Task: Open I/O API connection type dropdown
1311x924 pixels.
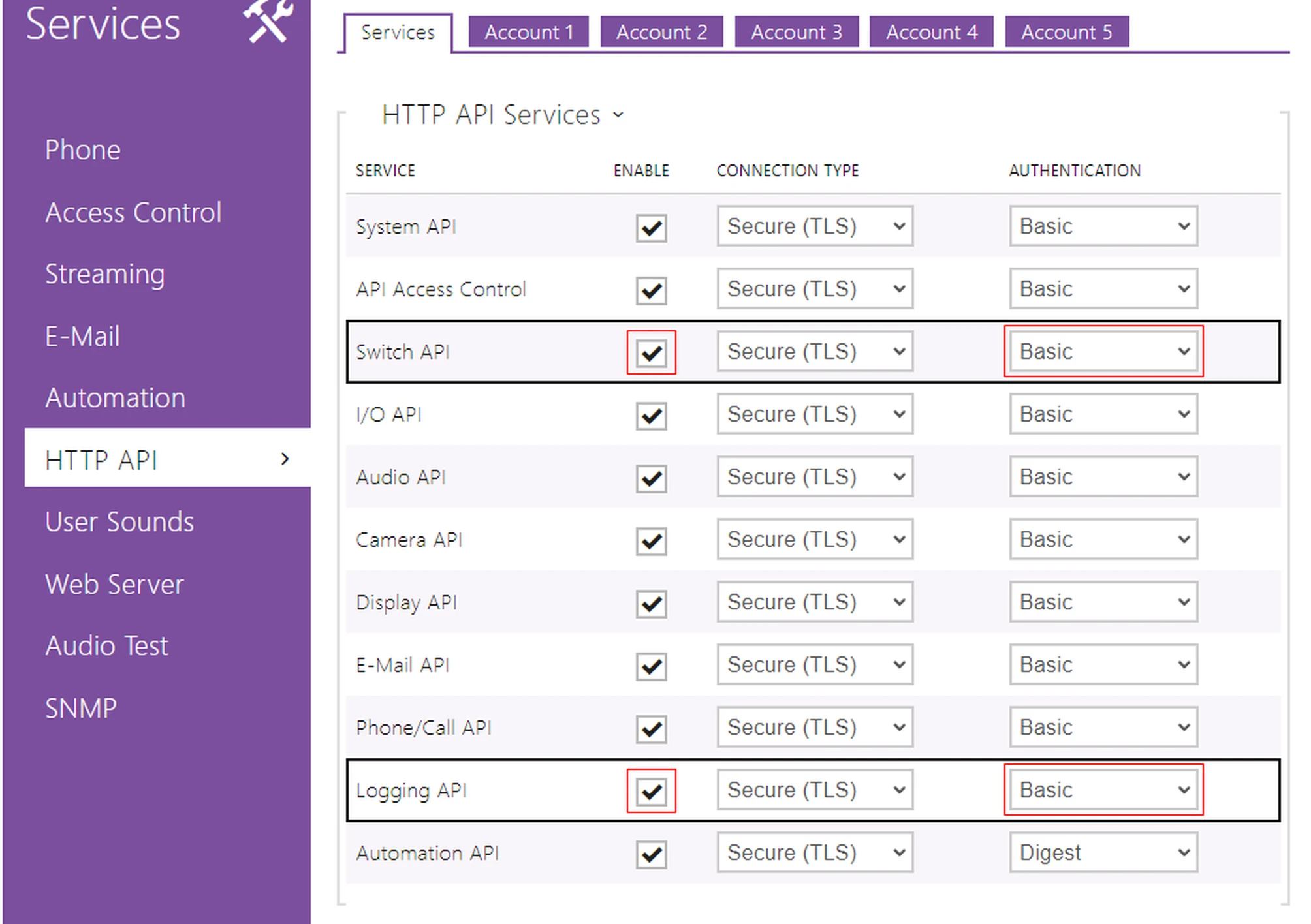Action: tap(814, 414)
